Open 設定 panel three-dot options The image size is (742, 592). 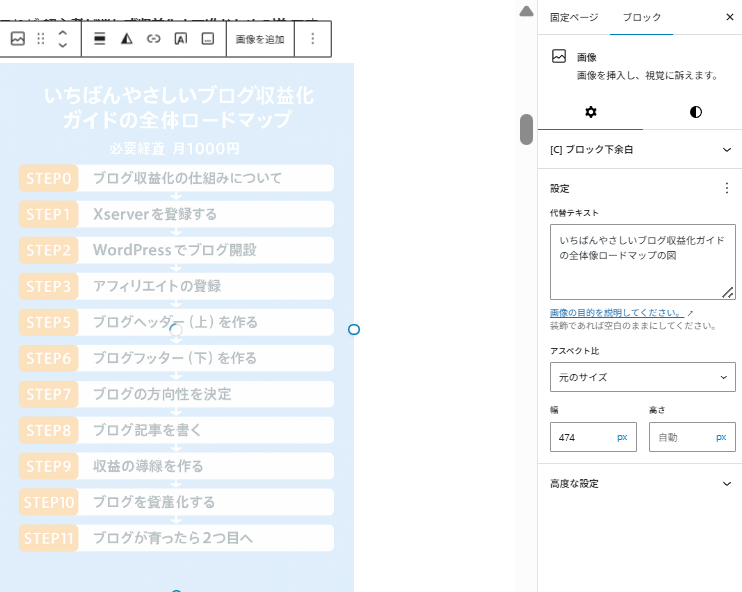click(727, 188)
